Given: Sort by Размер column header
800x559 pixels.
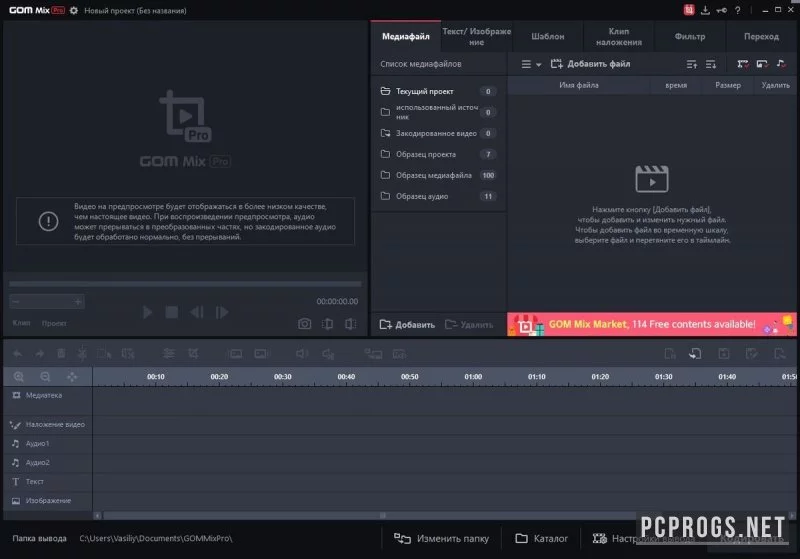Looking at the screenshot, I should (728, 85).
